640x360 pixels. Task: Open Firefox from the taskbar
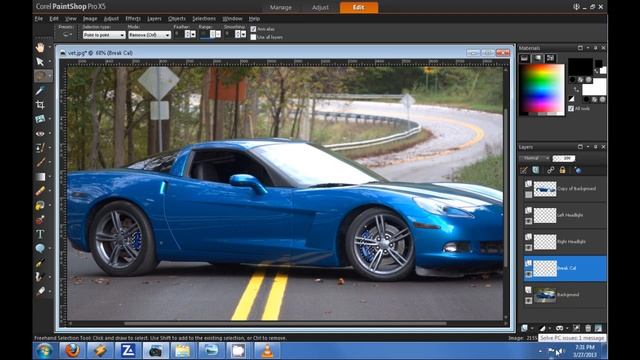[73, 351]
